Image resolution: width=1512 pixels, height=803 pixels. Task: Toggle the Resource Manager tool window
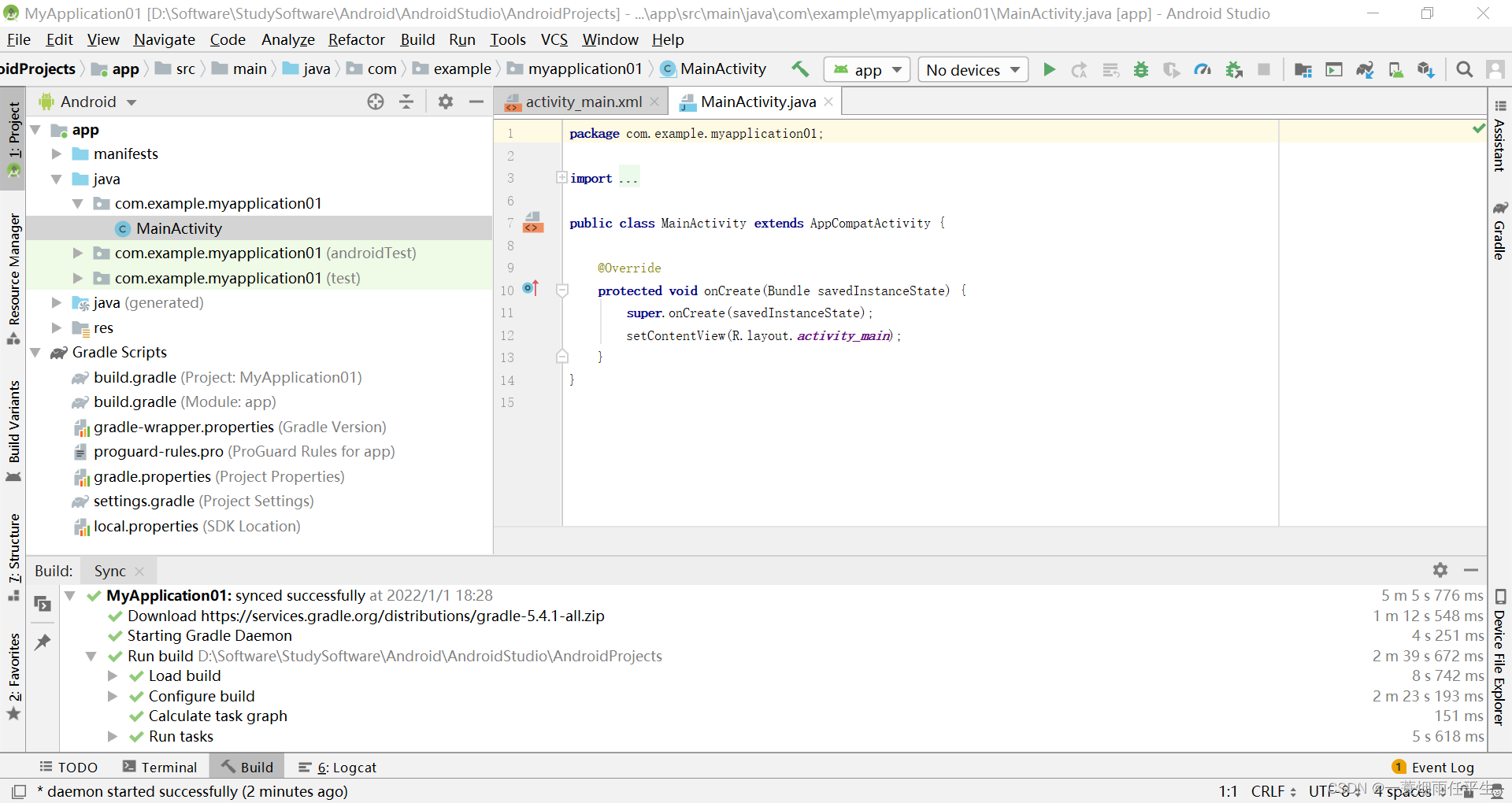click(14, 278)
